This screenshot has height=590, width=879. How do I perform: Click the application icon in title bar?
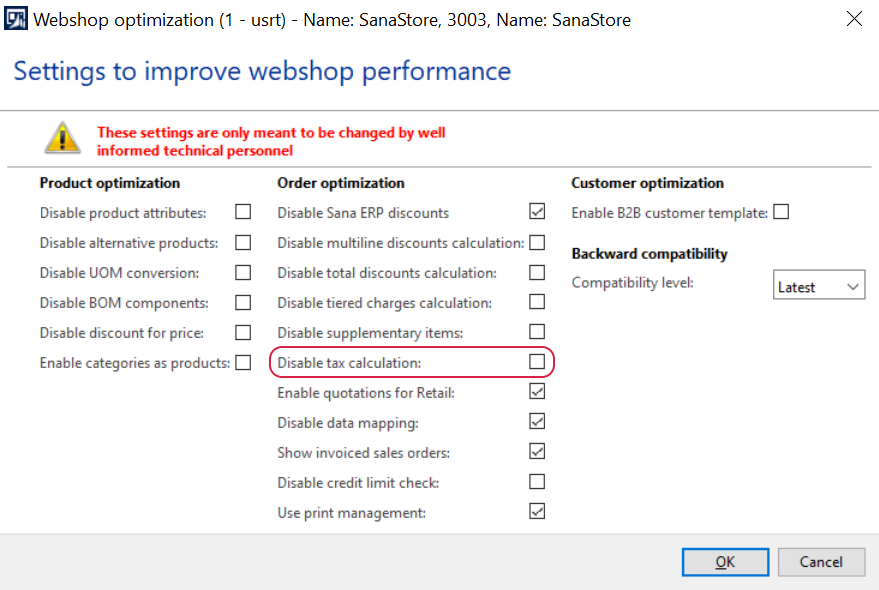[x=15, y=19]
